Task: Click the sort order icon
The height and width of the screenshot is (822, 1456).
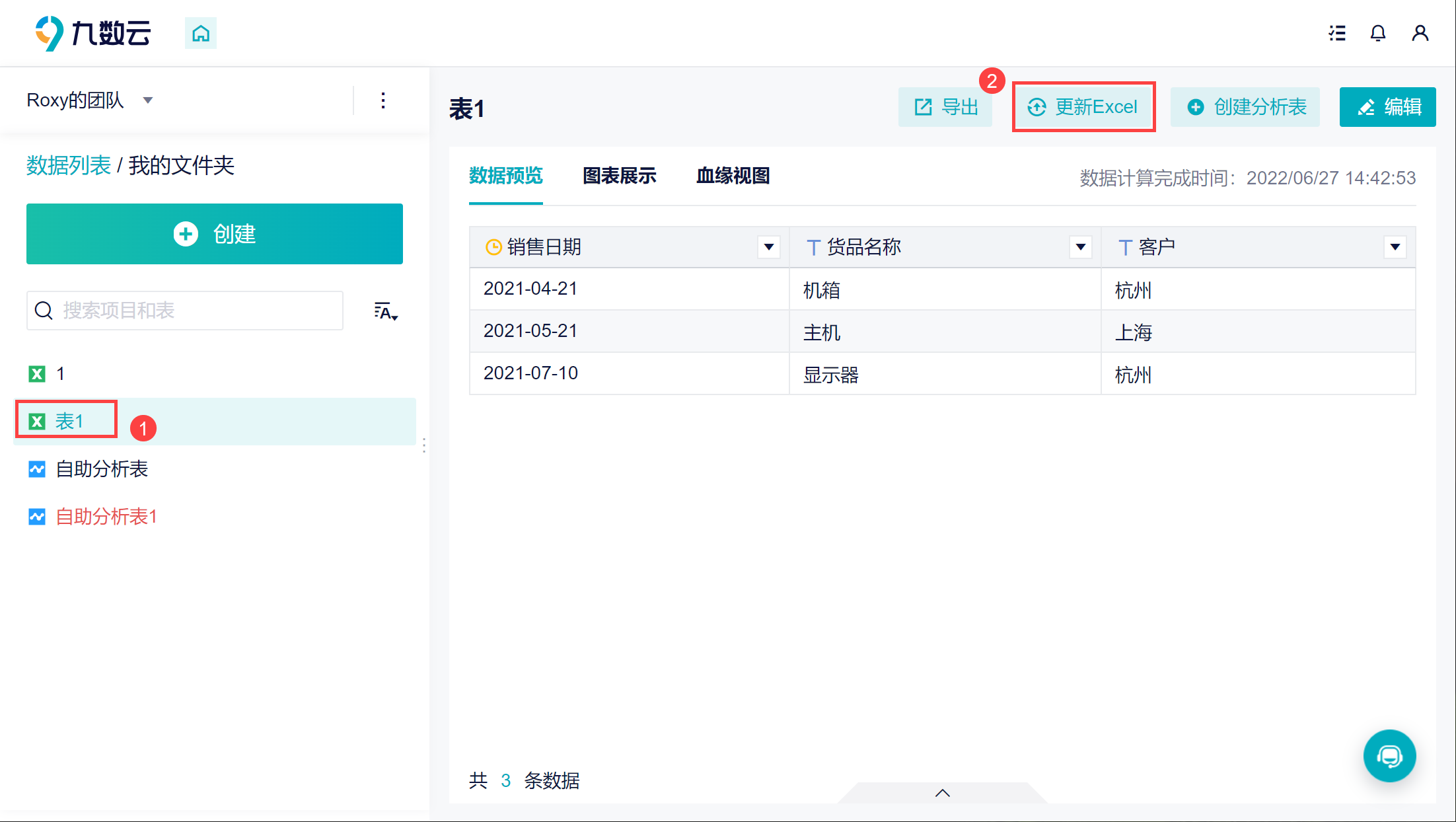Action: click(386, 311)
